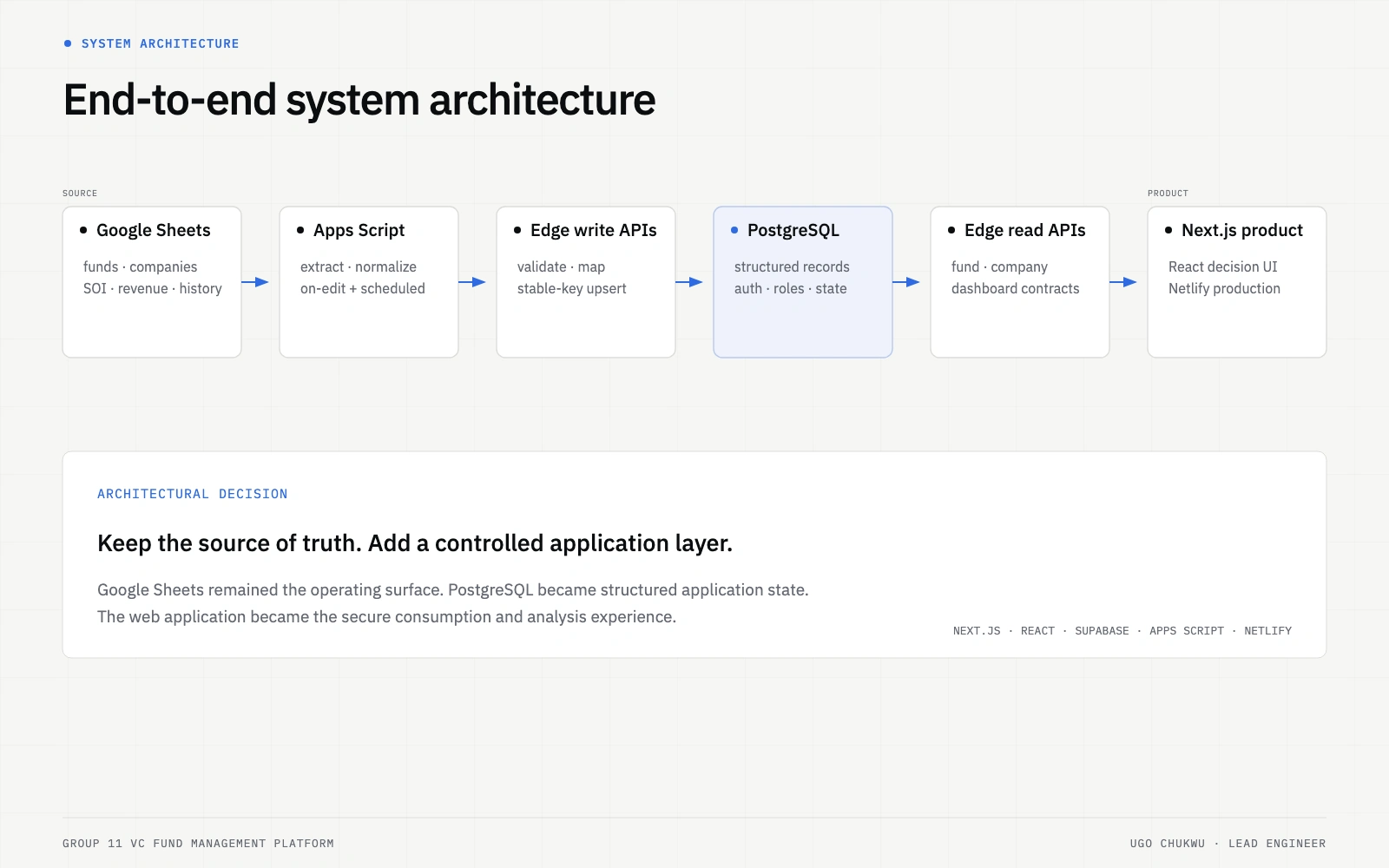This screenshot has width=1389, height=868.
Task: Click 'fund · company' text
Action: (x=999, y=266)
